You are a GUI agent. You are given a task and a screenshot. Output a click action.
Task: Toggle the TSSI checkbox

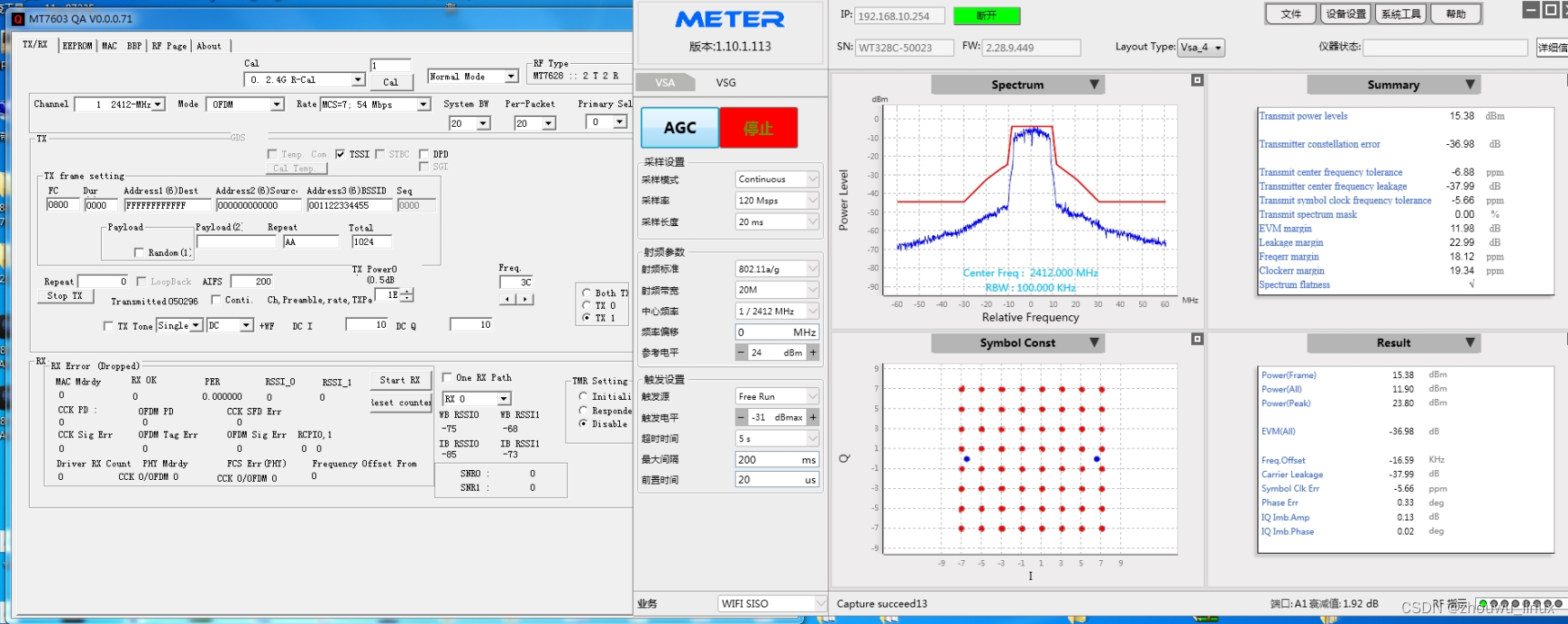(x=340, y=154)
